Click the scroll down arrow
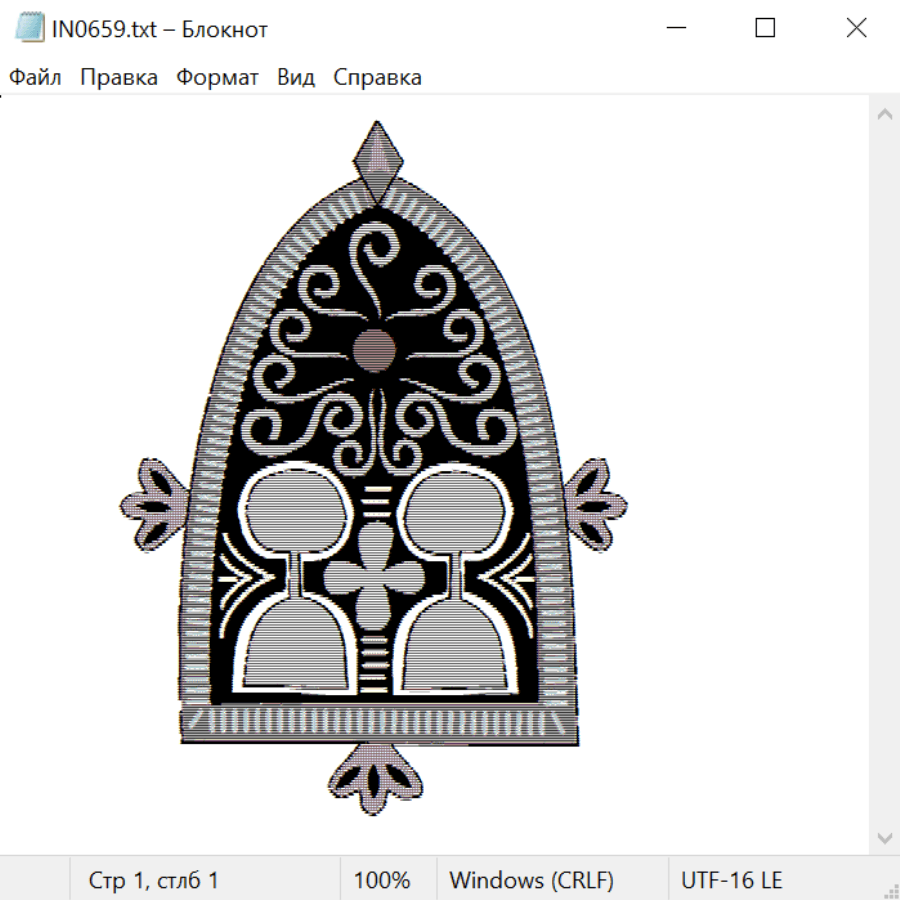This screenshot has width=900, height=900. pos(884,837)
